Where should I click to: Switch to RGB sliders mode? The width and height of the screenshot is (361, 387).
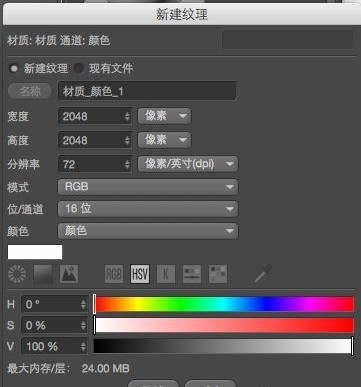[114, 274]
